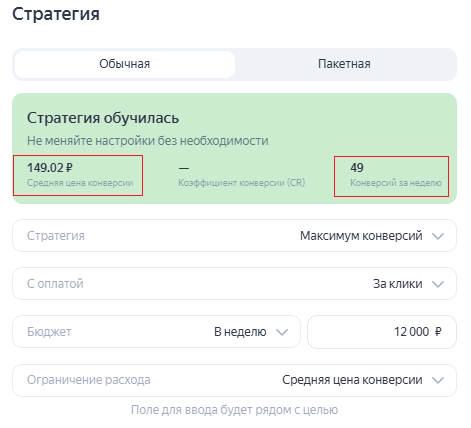
Task: Click the Ограничение расхода field label
Action: (x=89, y=380)
